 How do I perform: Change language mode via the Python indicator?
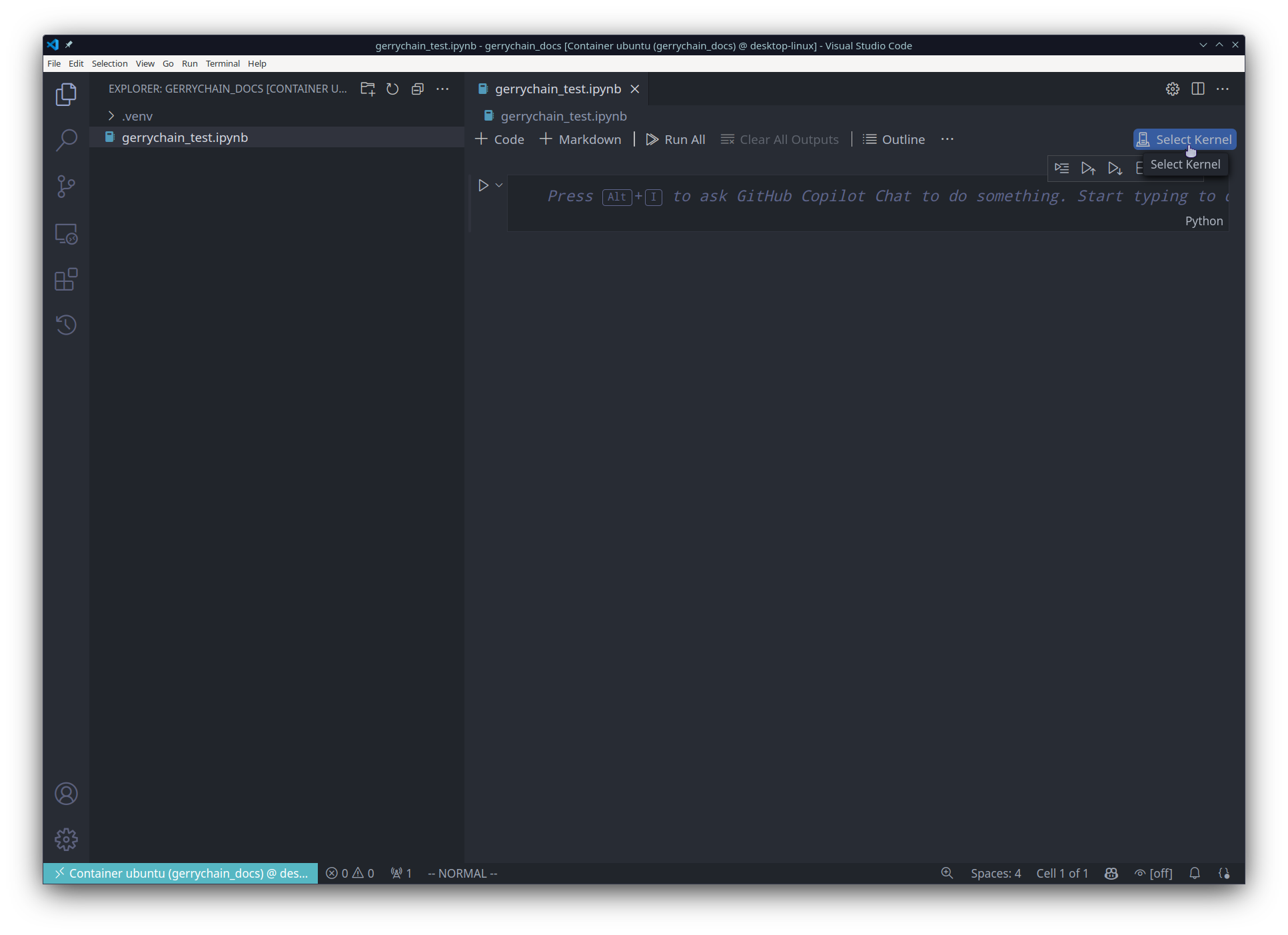point(1204,221)
